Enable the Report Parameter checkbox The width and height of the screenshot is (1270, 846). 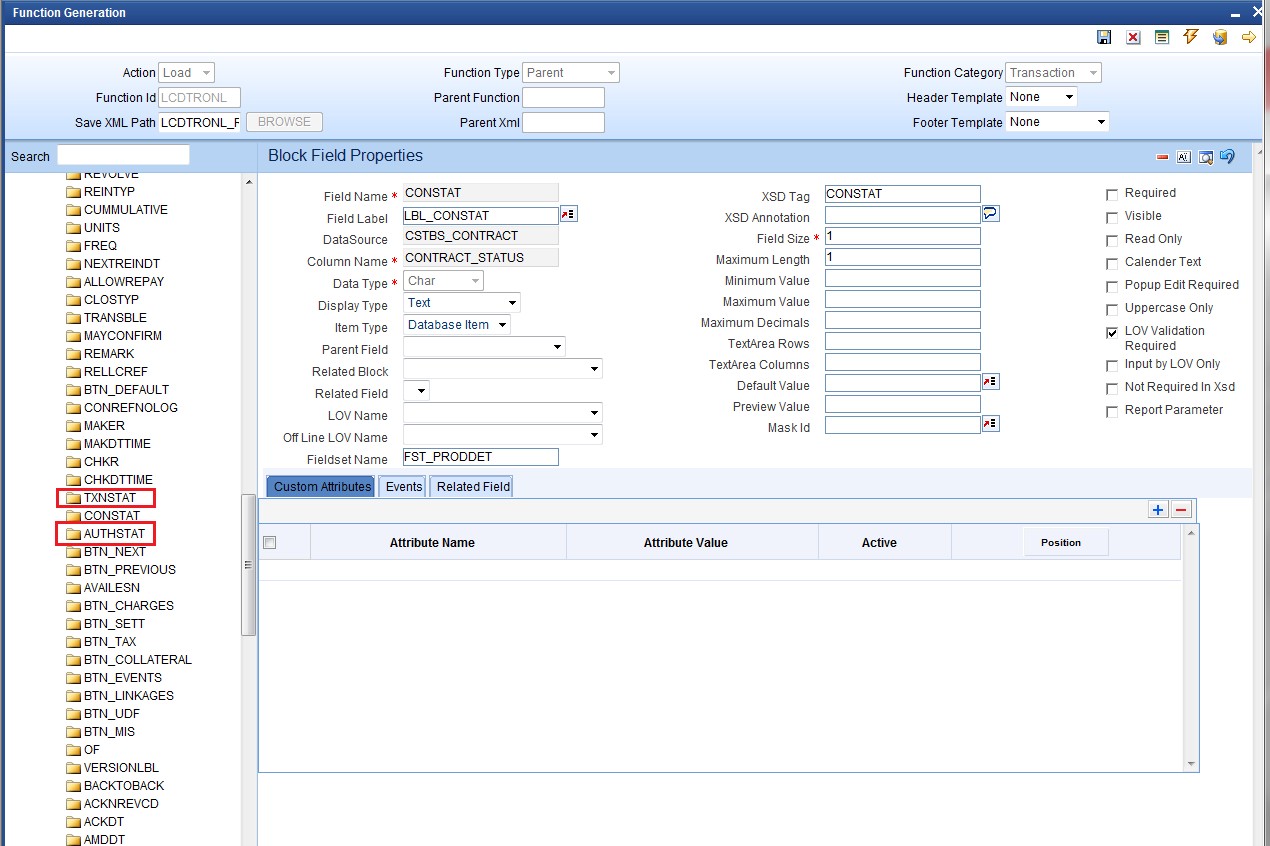(x=1112, y=411)
